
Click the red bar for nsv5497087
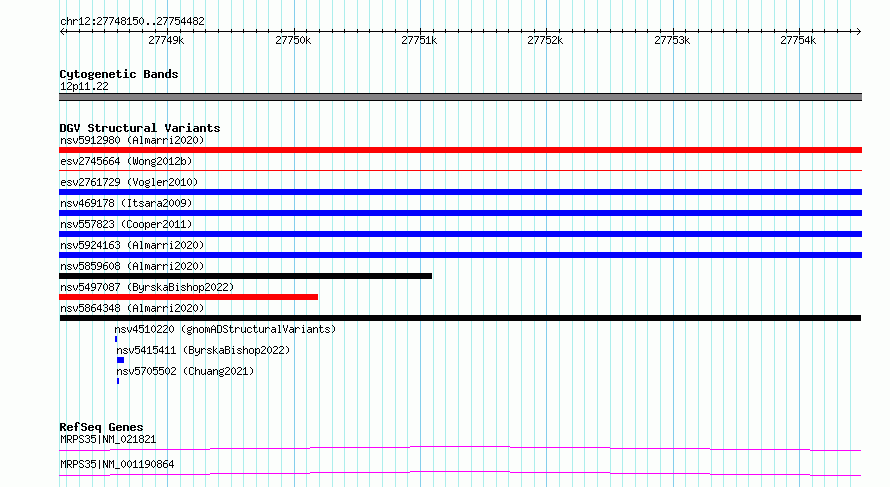(188, 297)
